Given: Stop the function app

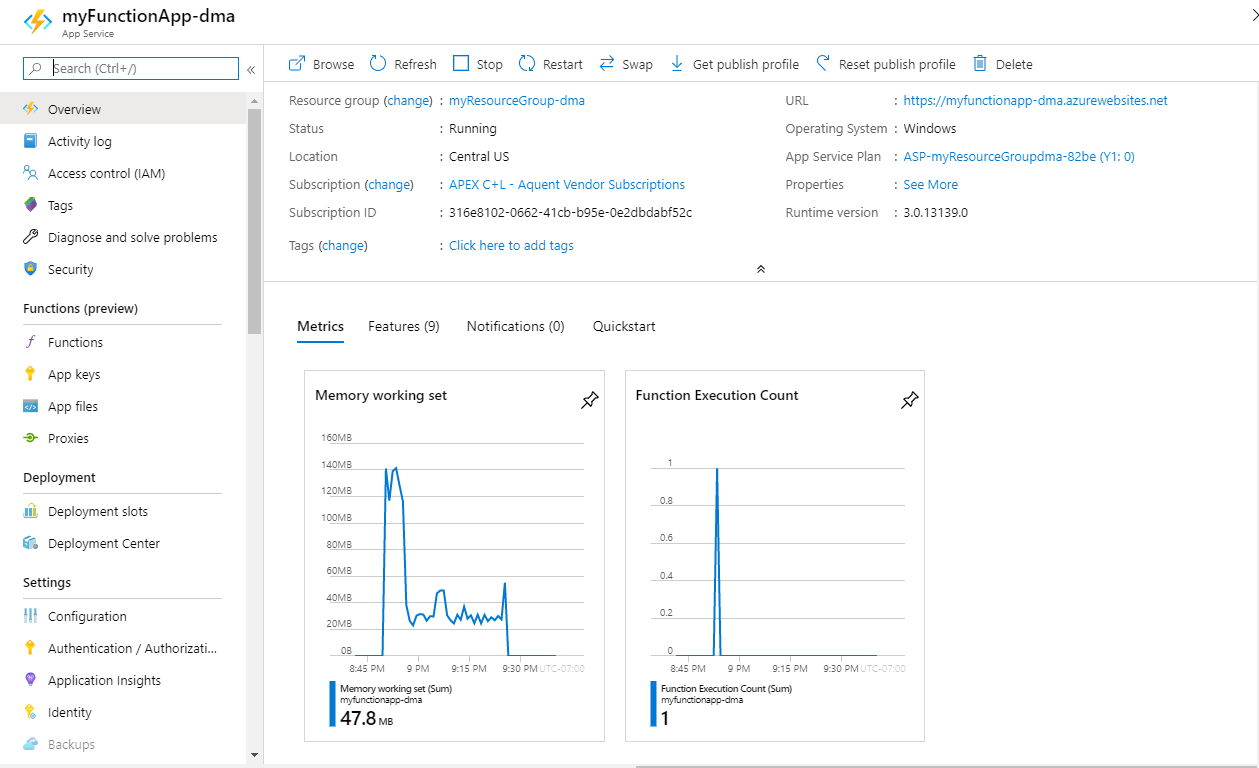Looking at the screenshot, I should click(461, 64).
